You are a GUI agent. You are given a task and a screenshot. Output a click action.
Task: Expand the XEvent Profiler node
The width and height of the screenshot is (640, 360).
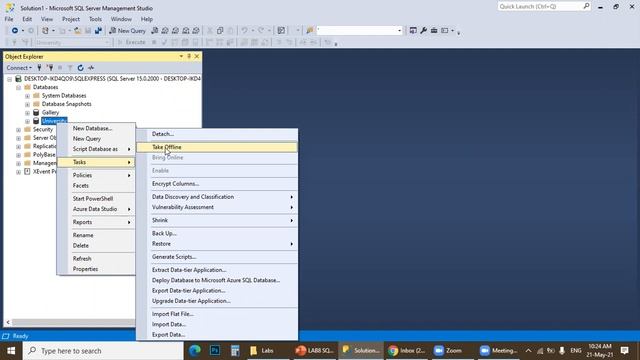18,172
